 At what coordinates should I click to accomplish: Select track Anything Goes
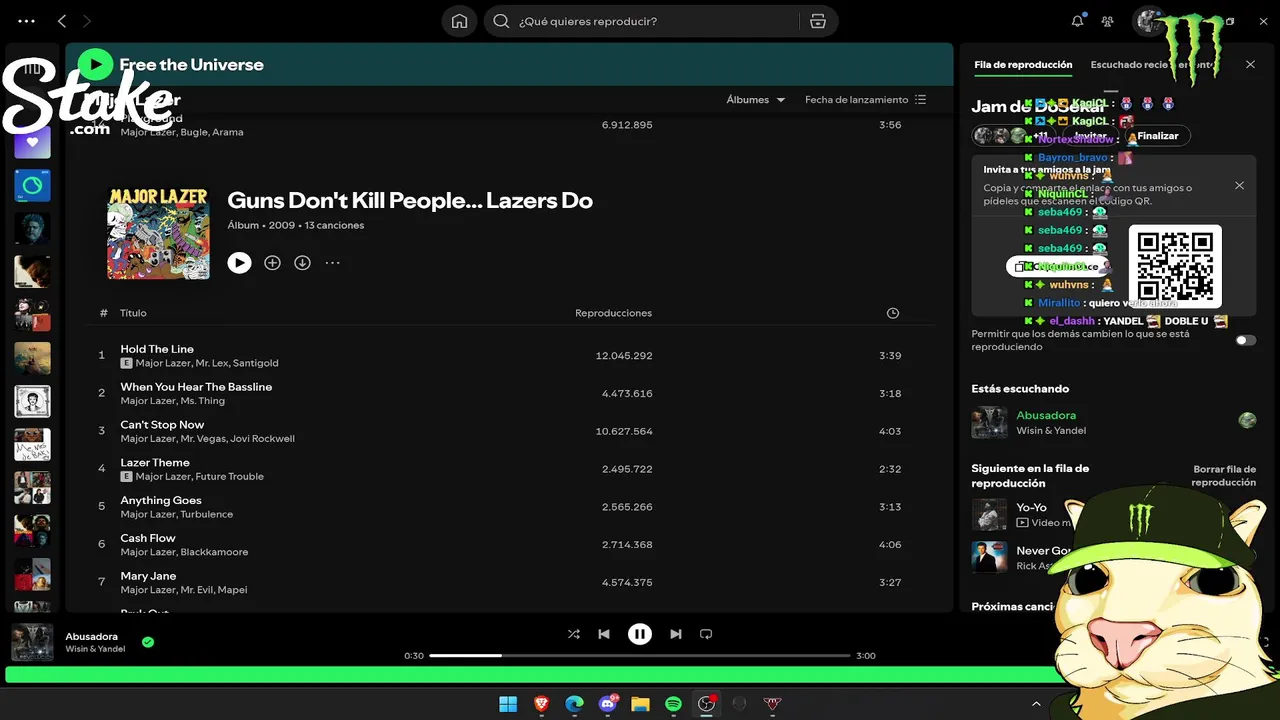[x=510, y=508]
